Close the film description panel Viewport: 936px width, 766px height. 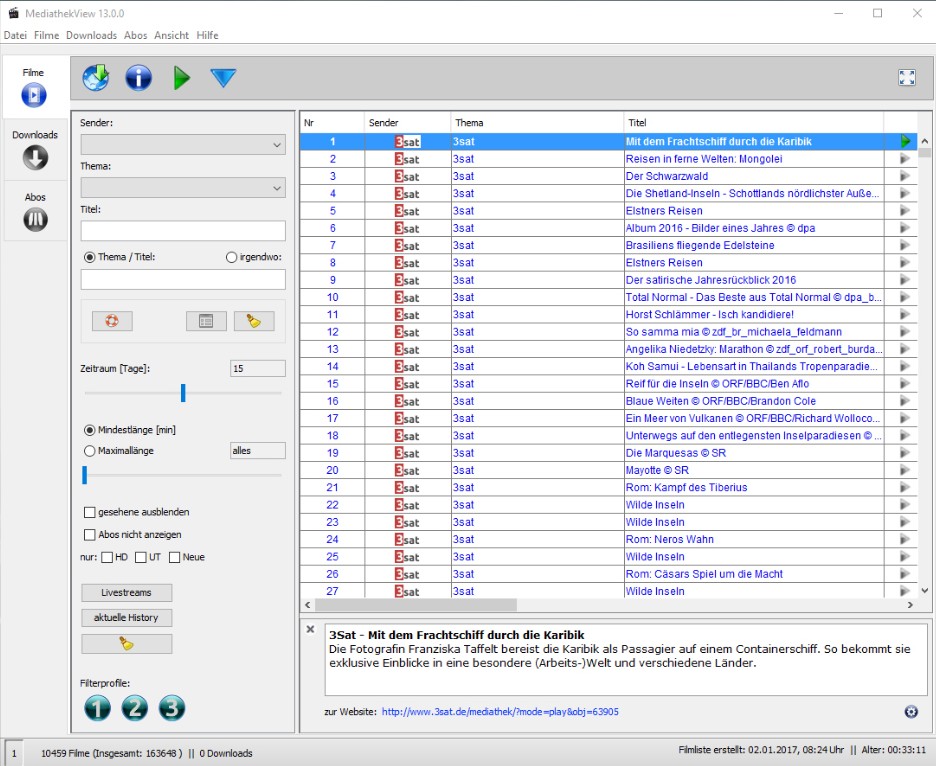click(310, 629)
